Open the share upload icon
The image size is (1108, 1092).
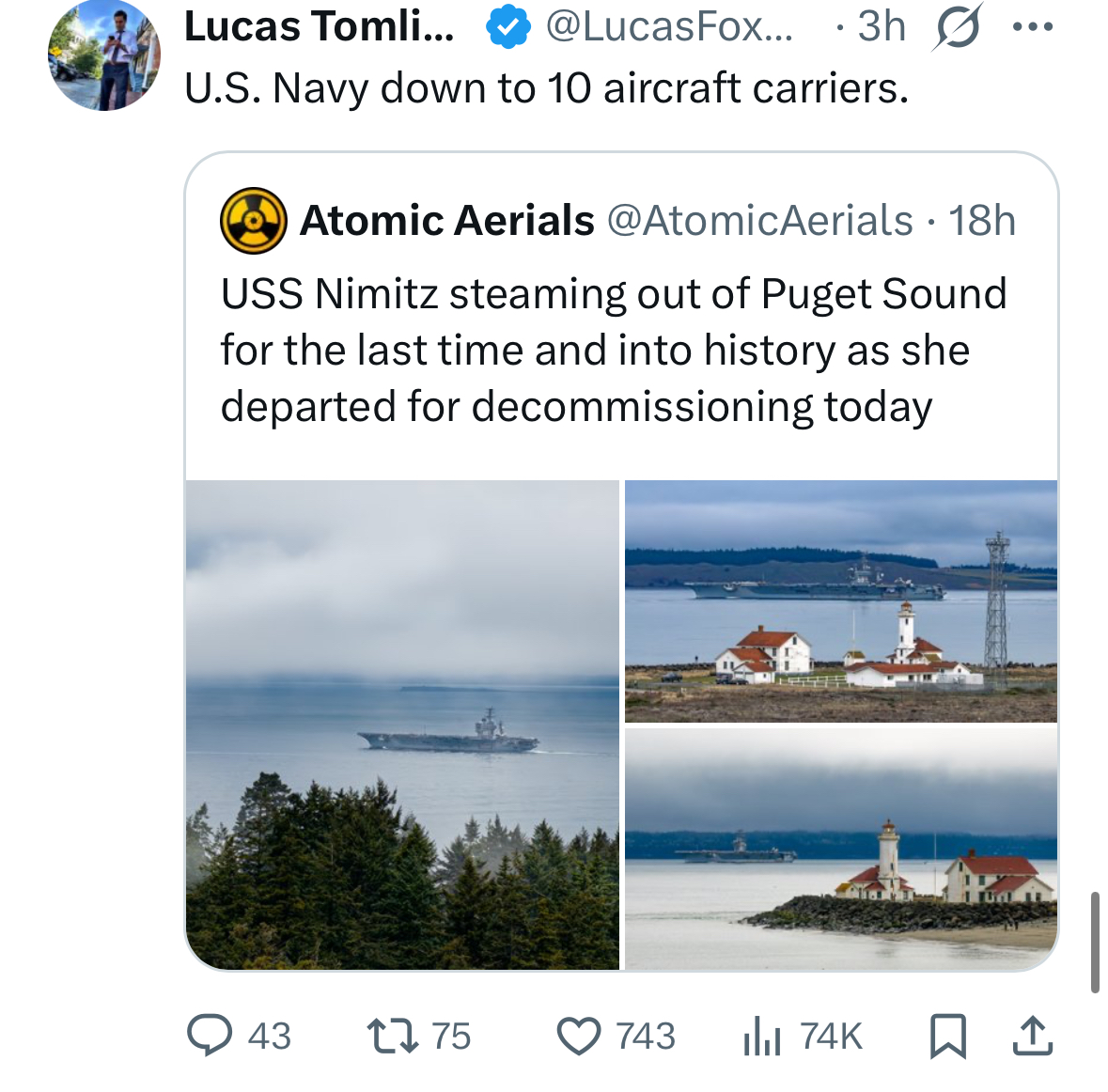point(1032,1036)
